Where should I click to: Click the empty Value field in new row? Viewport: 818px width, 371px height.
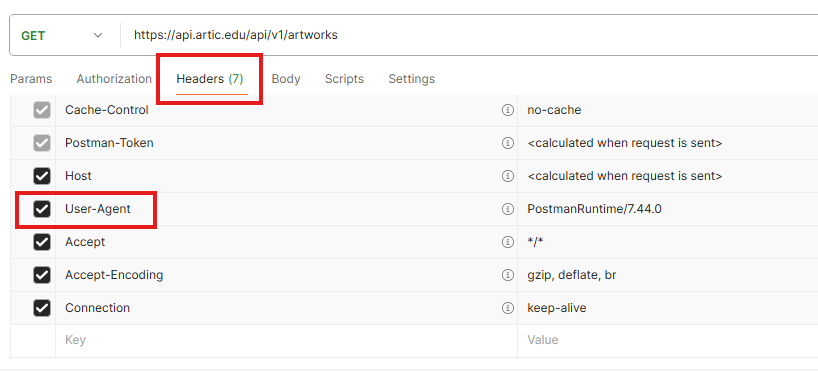point(668,340)
